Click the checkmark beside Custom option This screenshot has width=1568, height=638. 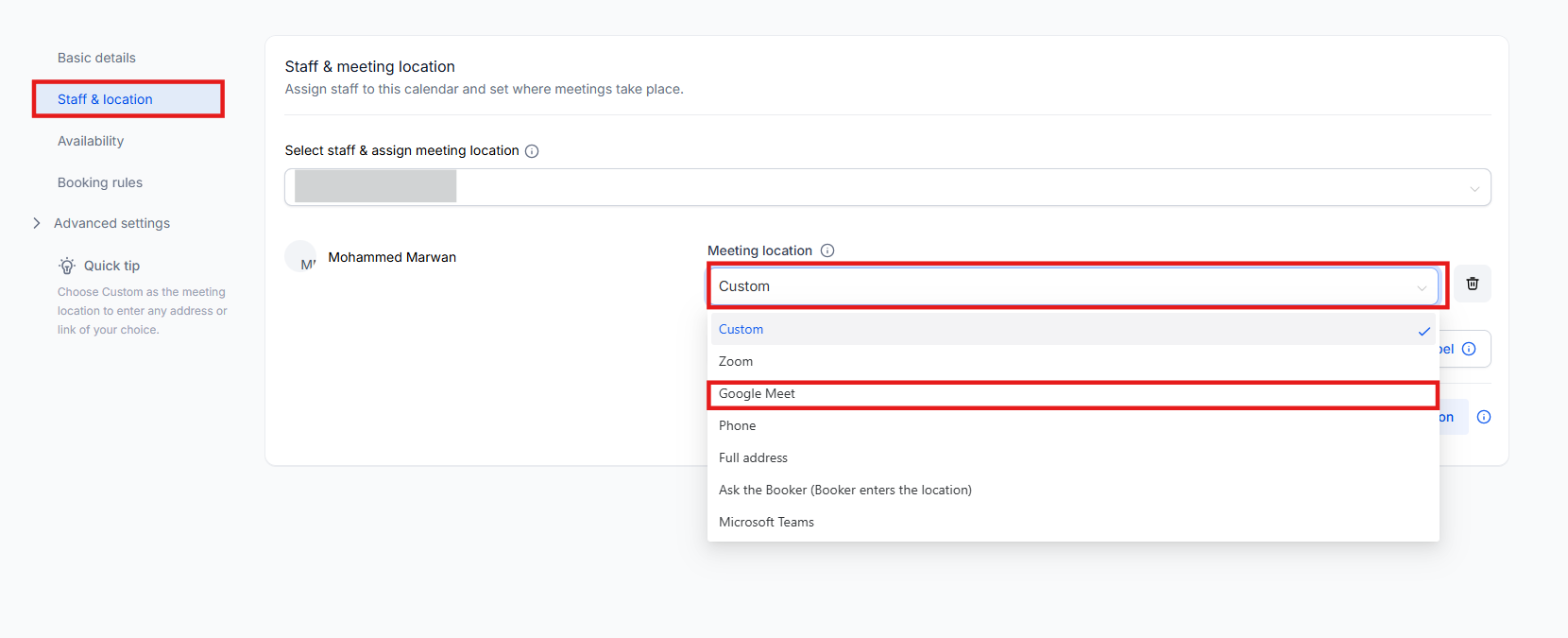(x=1423, y=331)
